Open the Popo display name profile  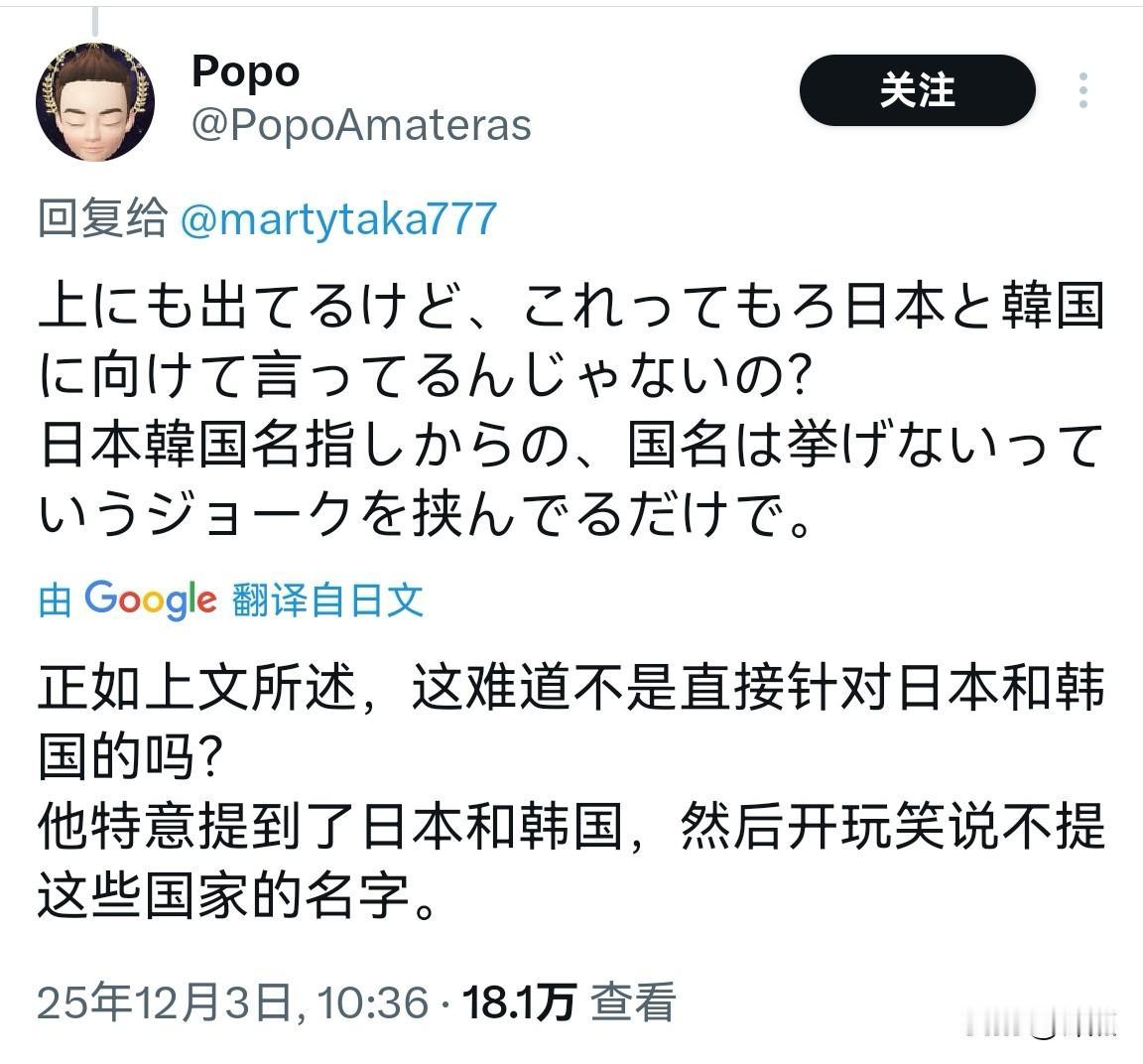click(246, 72)
